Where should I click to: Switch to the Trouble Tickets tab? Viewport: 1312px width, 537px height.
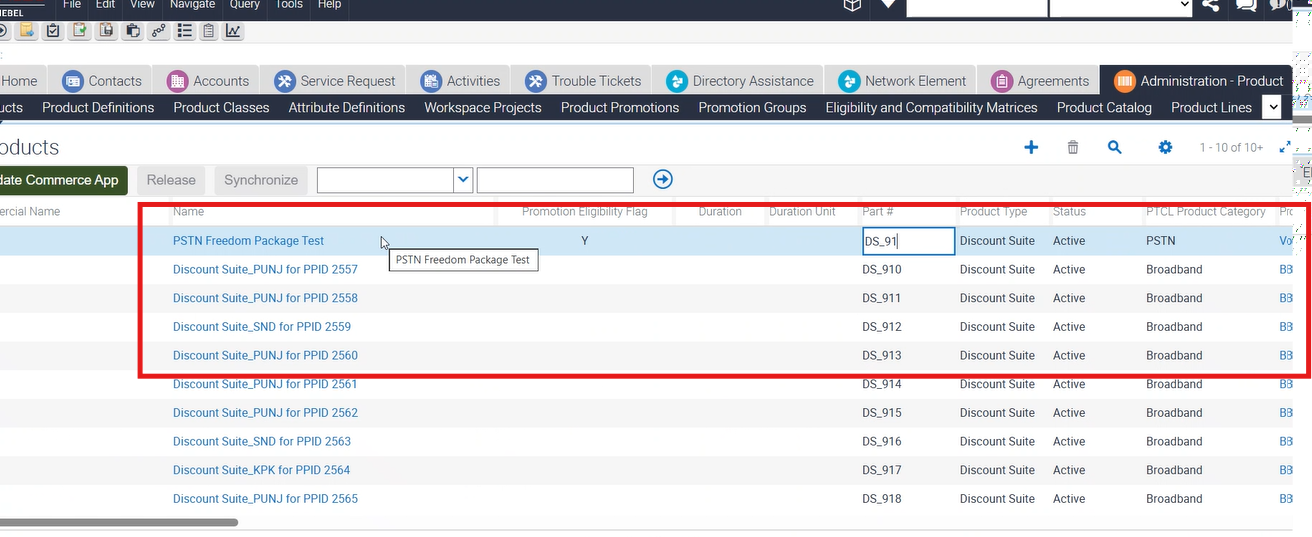(x=584, y=81)
